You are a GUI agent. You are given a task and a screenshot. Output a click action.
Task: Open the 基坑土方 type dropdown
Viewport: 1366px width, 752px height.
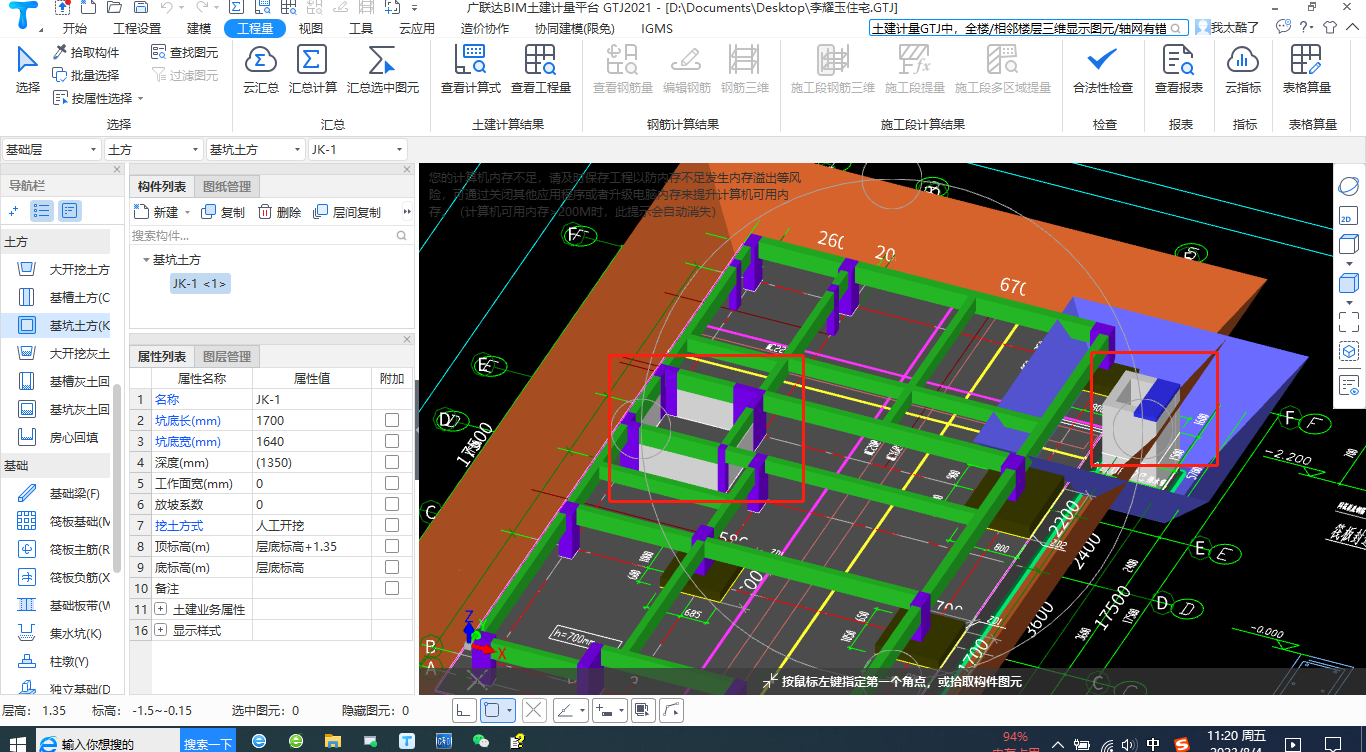255,149
